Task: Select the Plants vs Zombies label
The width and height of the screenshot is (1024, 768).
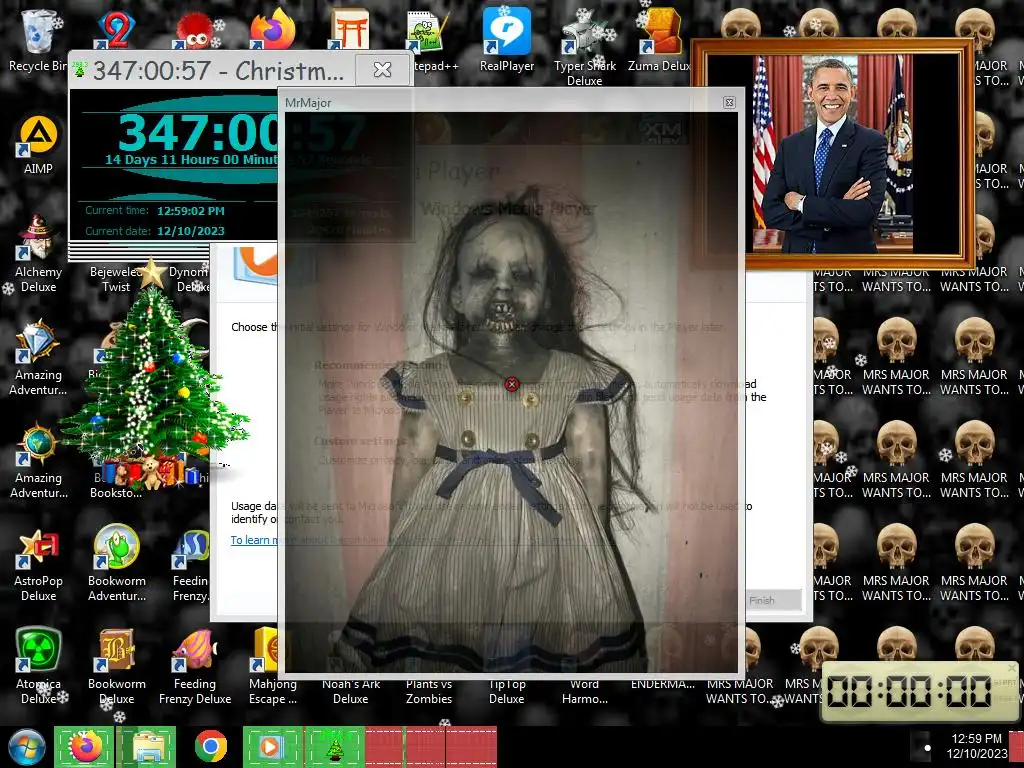Action: pyautogui.click(x=429, y=691)
